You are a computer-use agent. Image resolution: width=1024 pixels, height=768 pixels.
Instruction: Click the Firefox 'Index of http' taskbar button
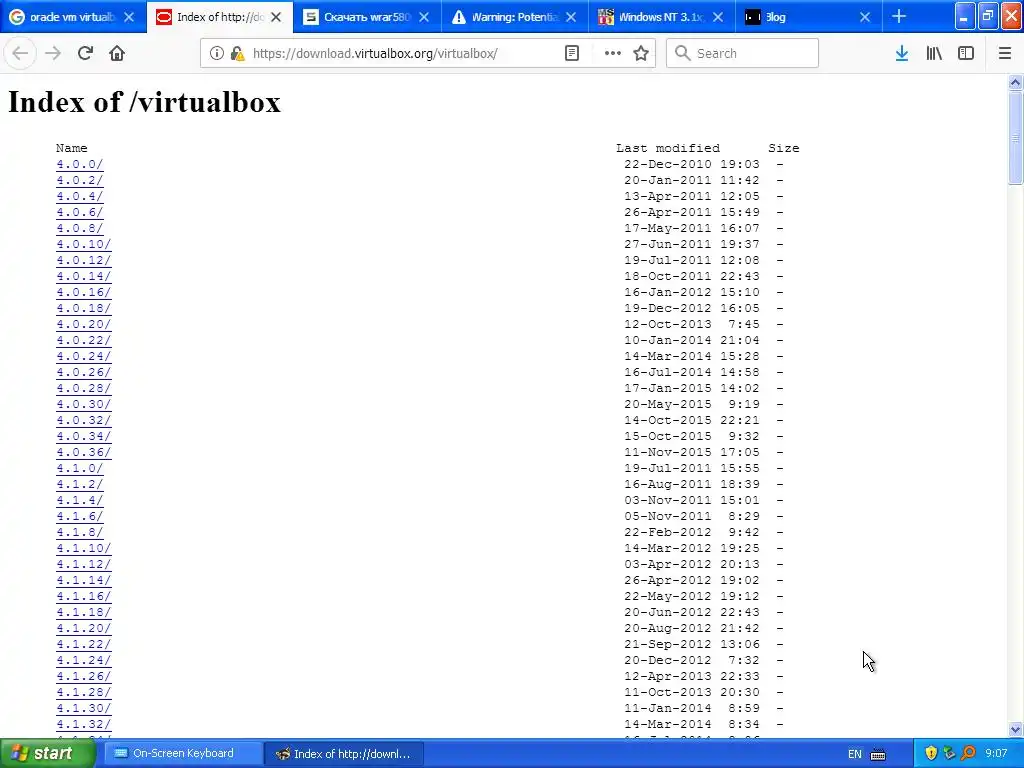click(345, 754)
